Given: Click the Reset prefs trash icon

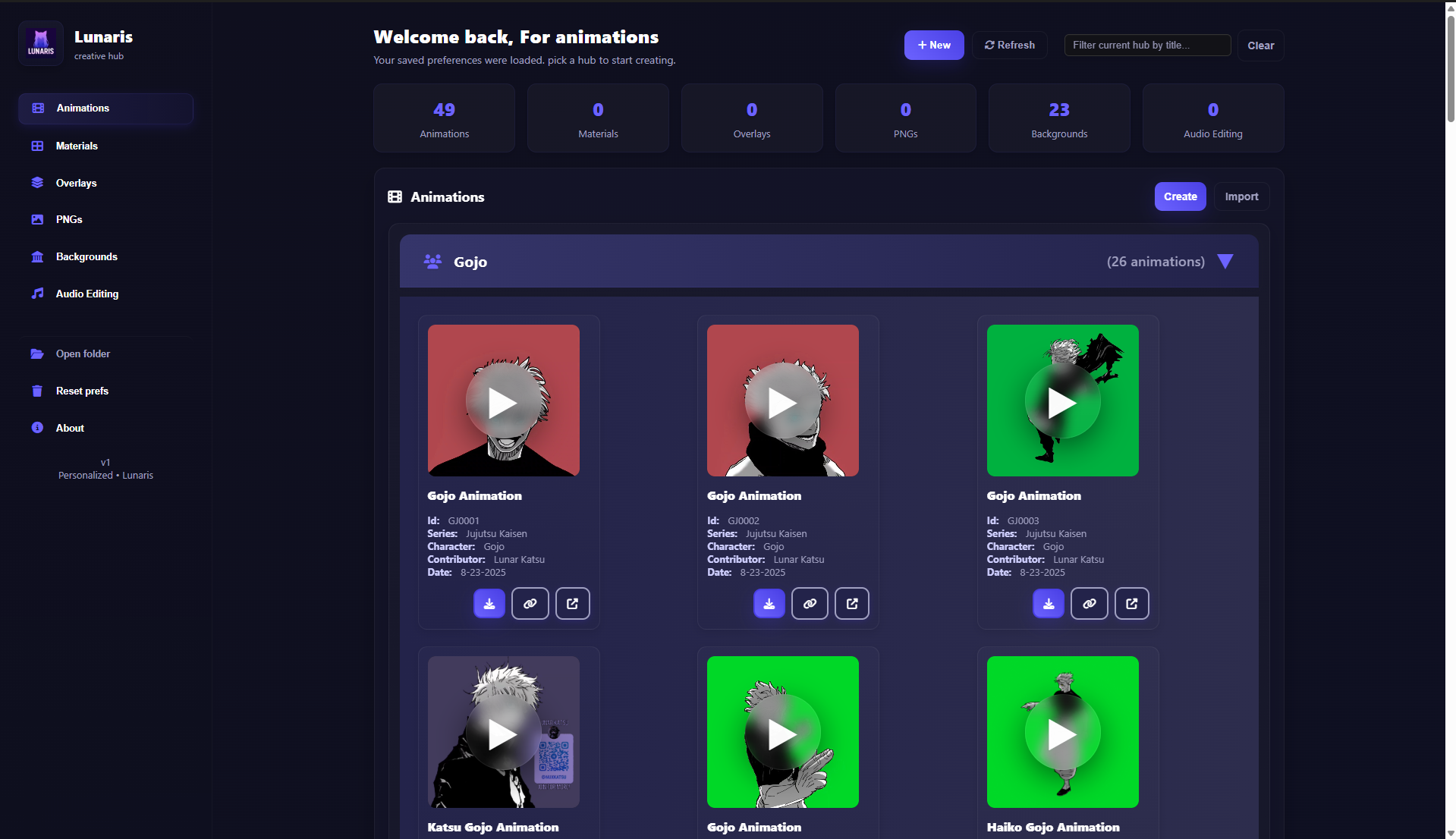Looking at the screenshot, I should [x=37, y=391].
